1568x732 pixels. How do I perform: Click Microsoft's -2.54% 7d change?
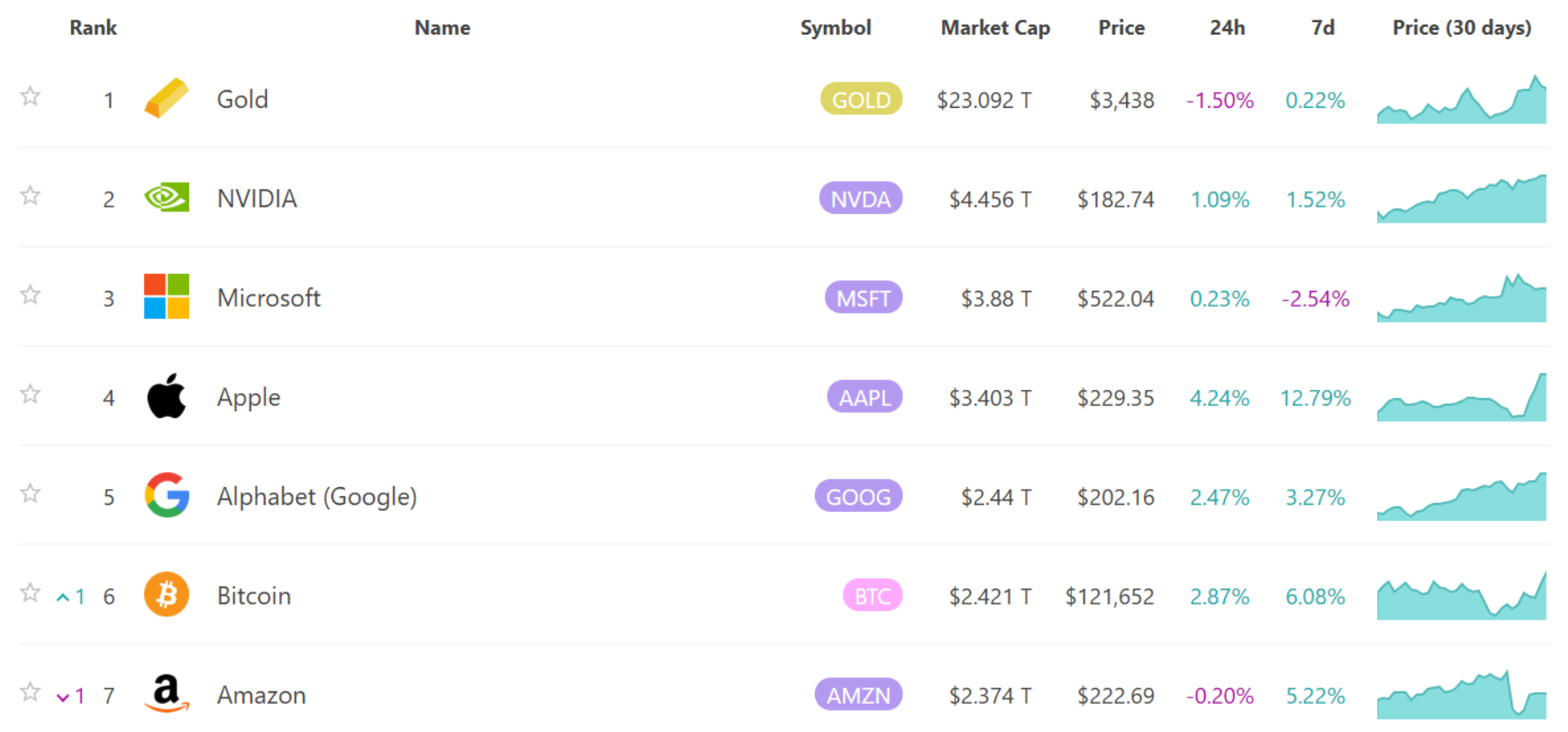[x=1315, y=298]
